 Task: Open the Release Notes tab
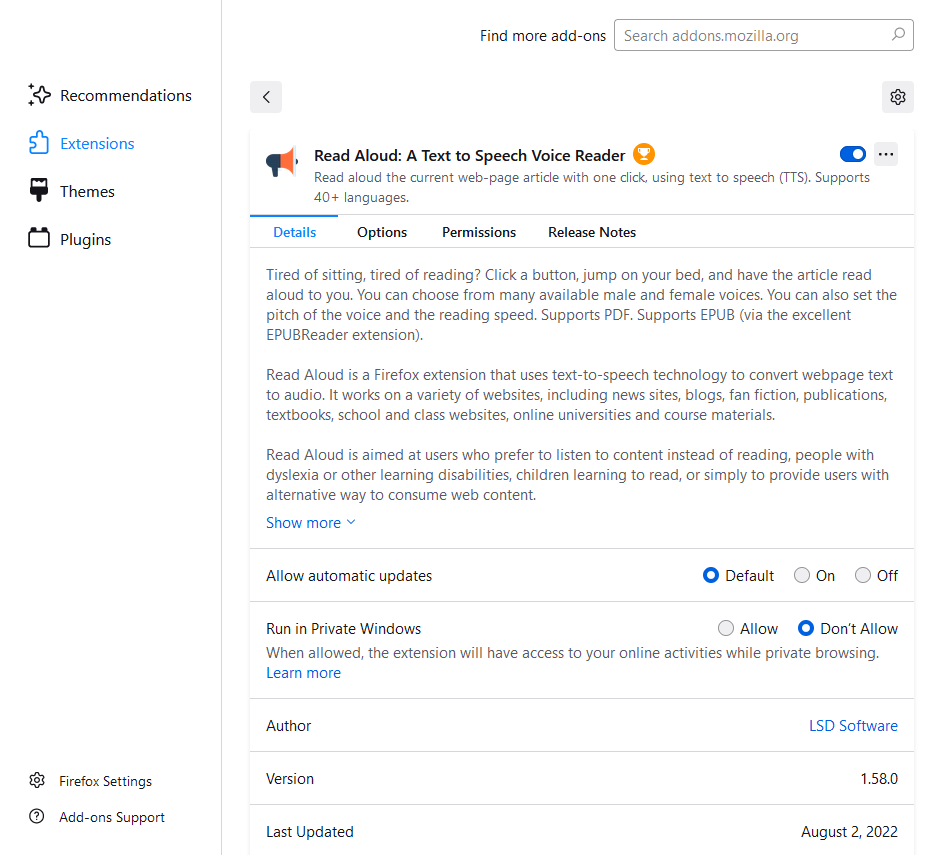click(592, 232)
